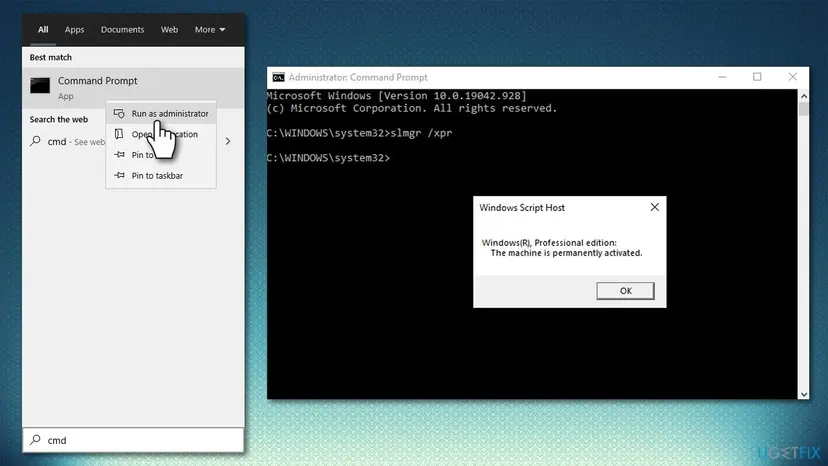Choose Run as administrator from context menu
Image resolution: width=828 pixels, height=466 pixels.
(161, 114)
